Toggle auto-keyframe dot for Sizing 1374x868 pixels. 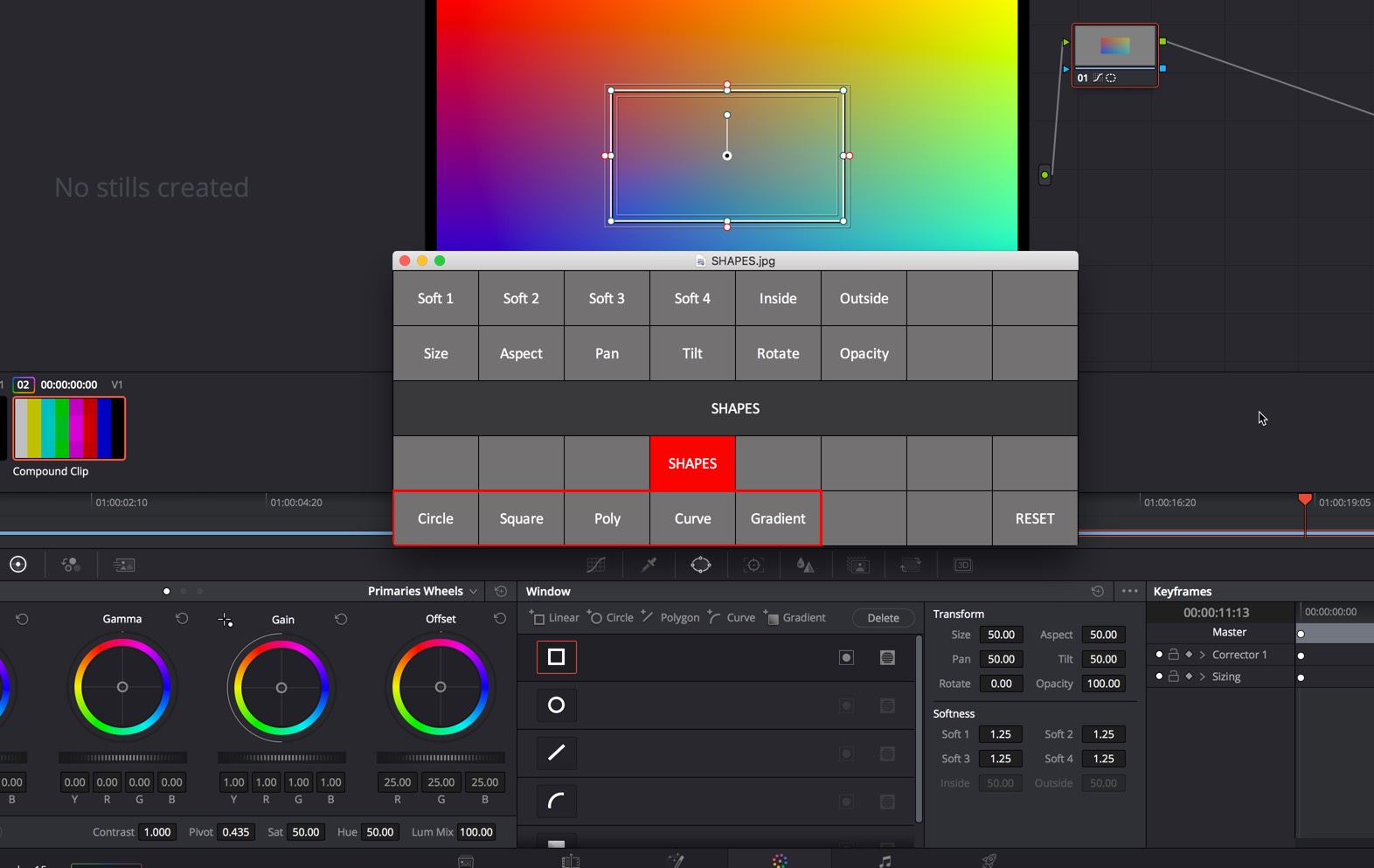point(1159,676)
